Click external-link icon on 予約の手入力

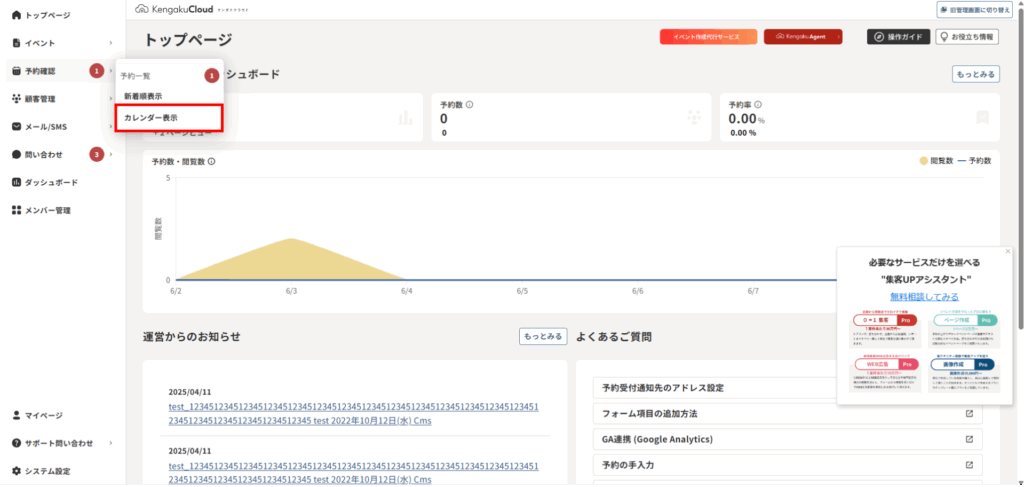pyautogui.click(x=970, y=465)
